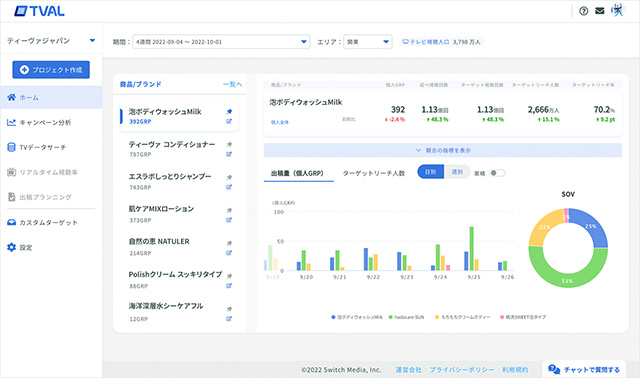Open external link icon for 海洋深層水シーケアフル
The image size is (640, 378).
pos(229,318)
